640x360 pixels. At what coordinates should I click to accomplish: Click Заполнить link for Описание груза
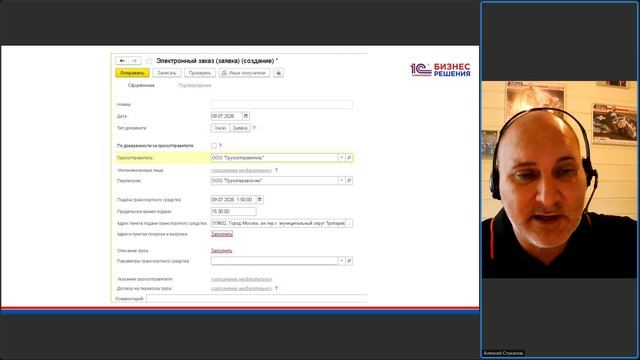tap(222, 251)
